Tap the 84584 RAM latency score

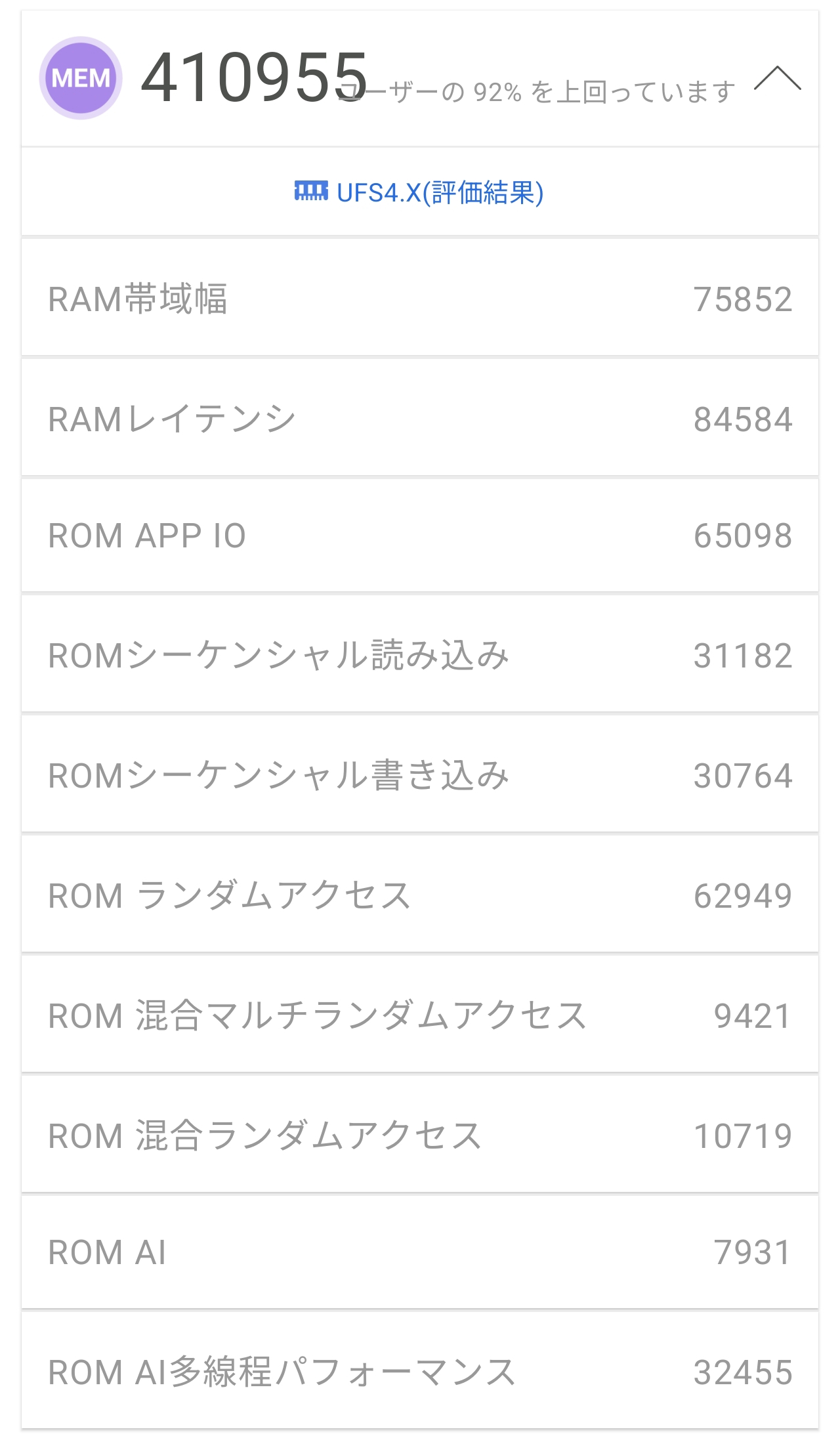tap(743, 419)
